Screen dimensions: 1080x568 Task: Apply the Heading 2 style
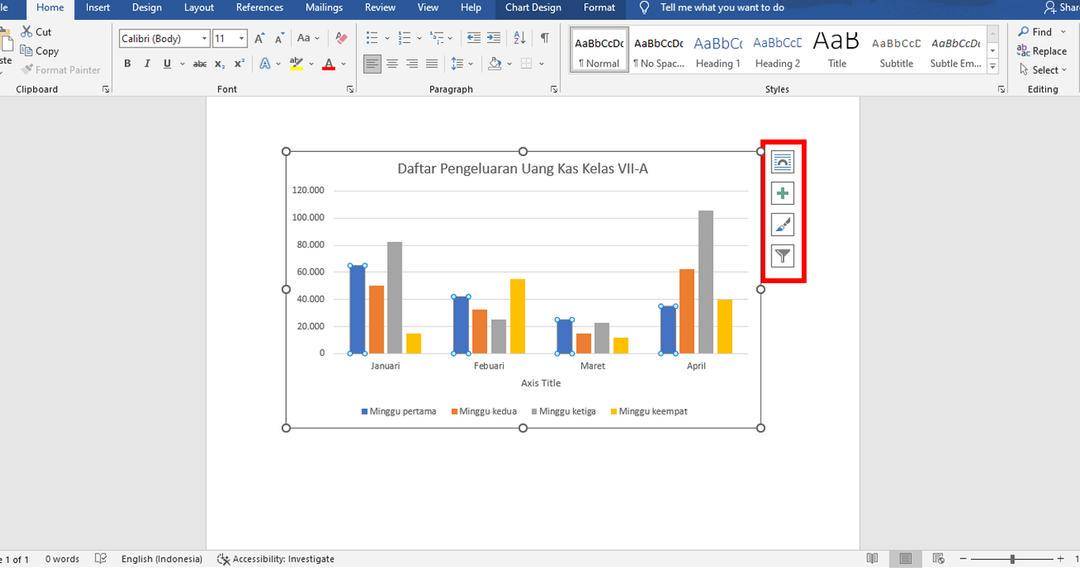click(778, 50)
